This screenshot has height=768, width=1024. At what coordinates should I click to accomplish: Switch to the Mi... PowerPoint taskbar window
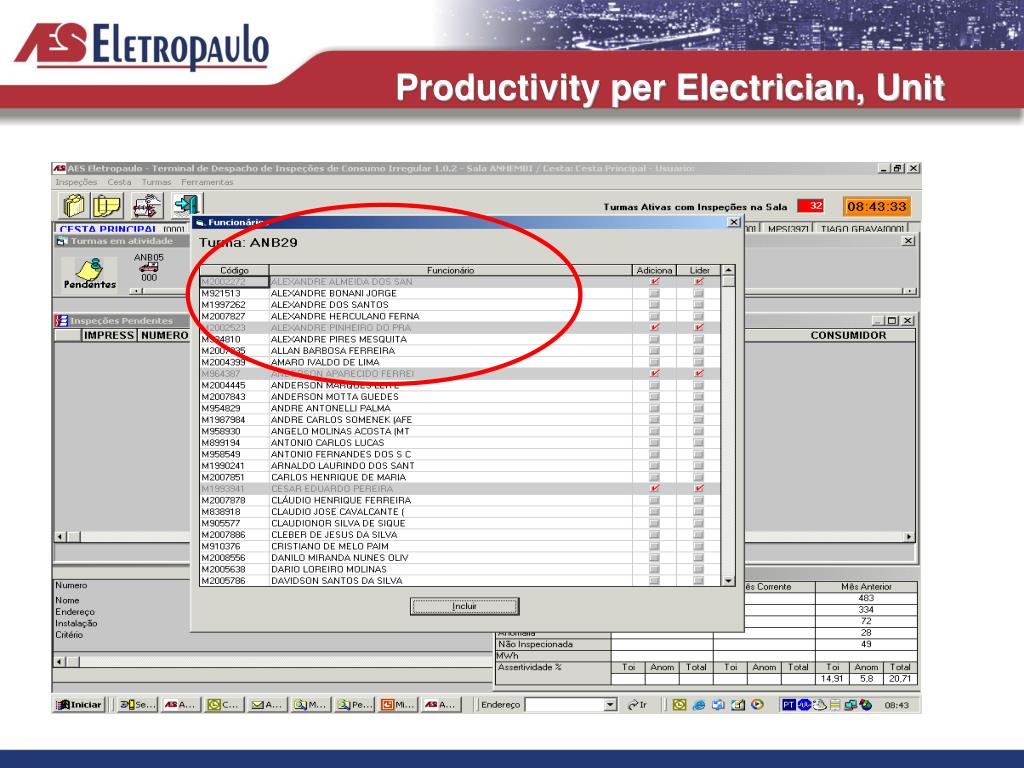397,705
